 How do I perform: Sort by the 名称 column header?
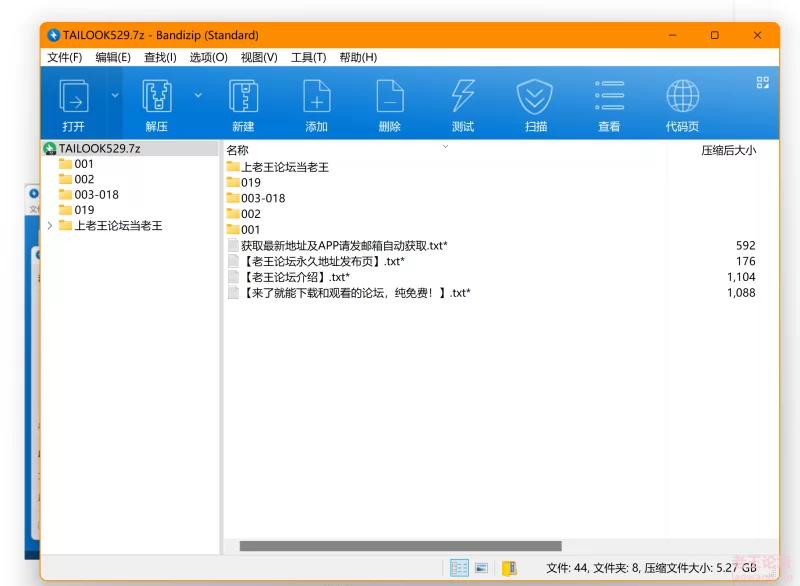[x=237, y=150]
